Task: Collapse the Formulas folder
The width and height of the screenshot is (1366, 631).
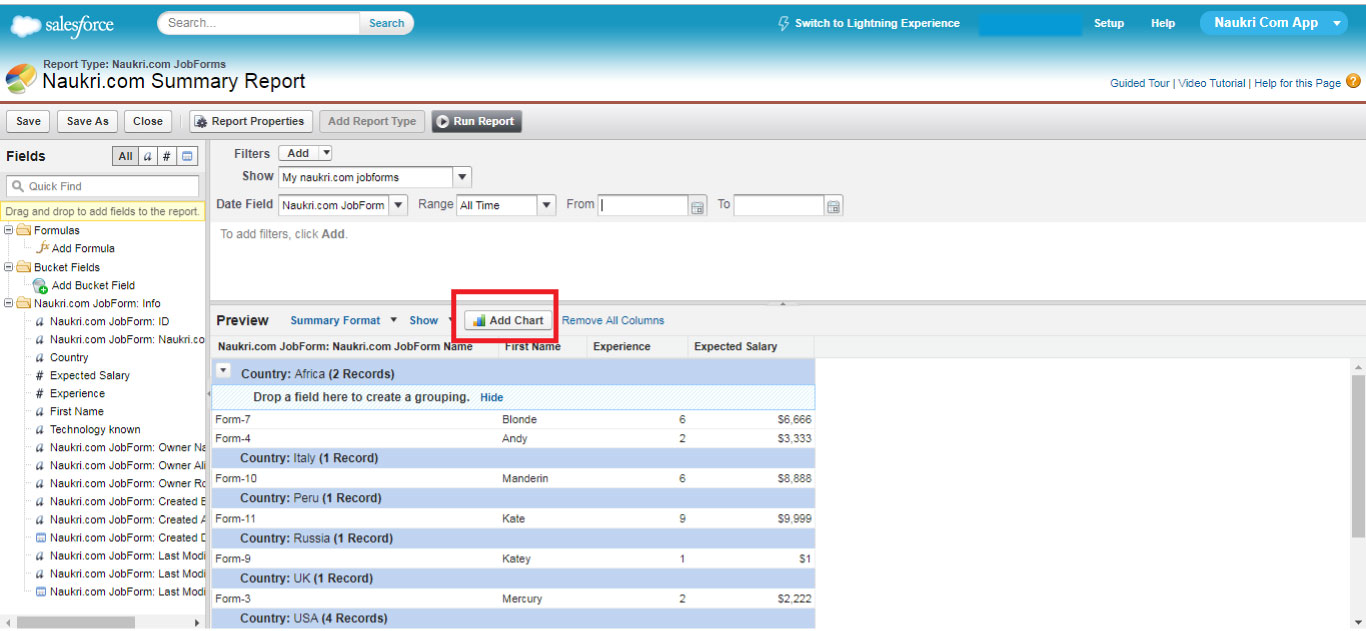Action: click(9, 230)
